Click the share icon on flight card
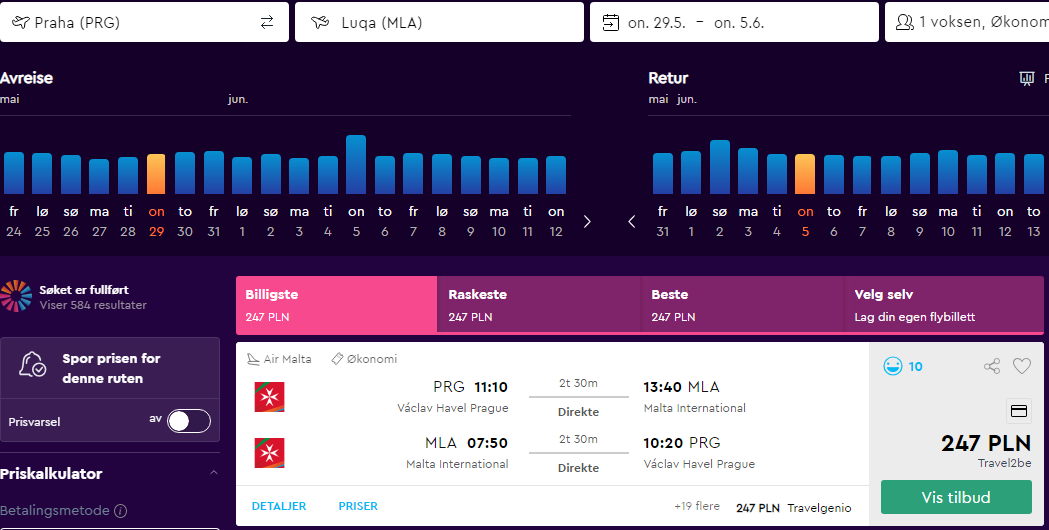 pyautogui.click(x=992, y=366)
